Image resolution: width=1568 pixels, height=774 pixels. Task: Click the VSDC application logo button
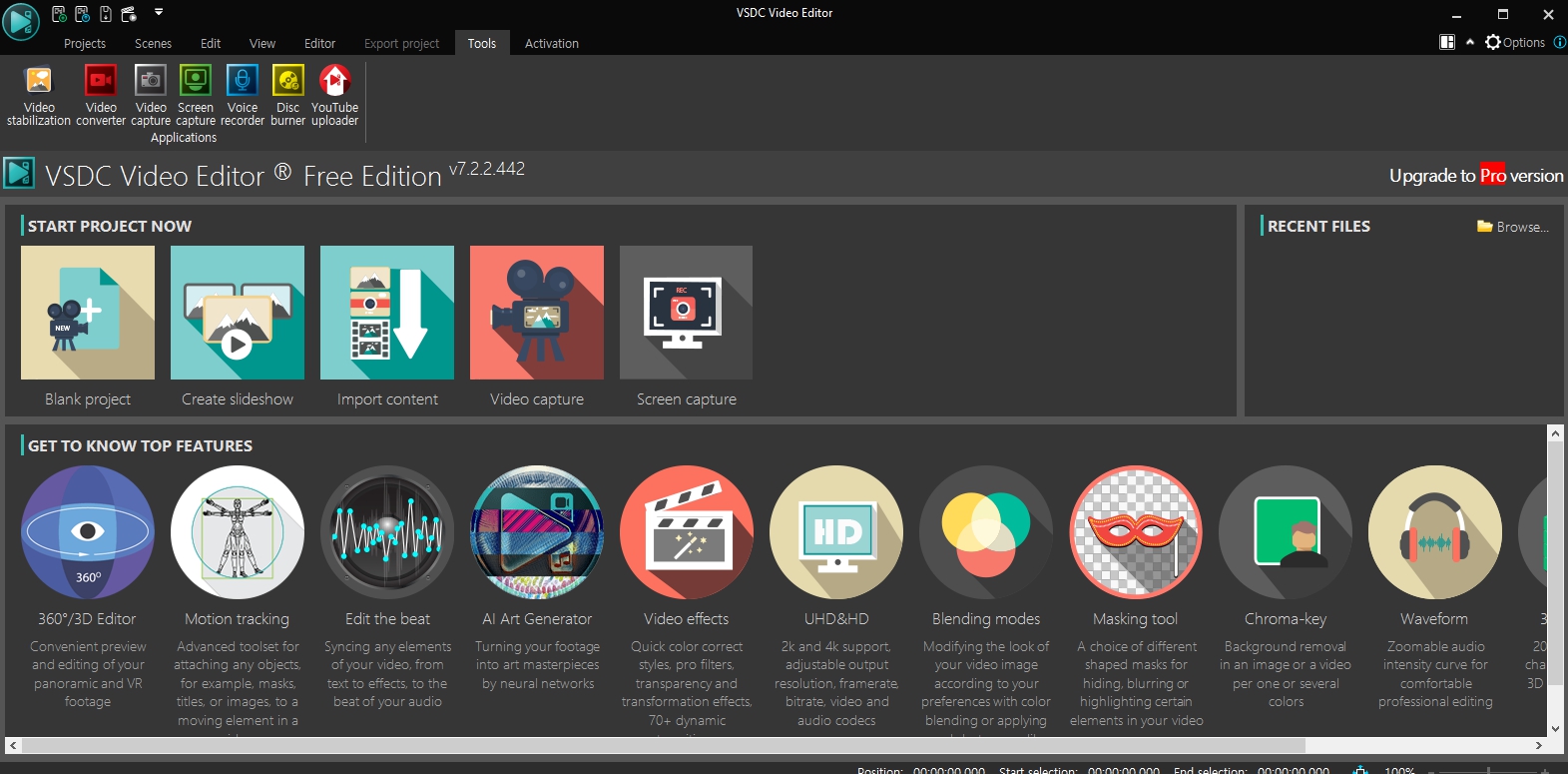point(20,21)
